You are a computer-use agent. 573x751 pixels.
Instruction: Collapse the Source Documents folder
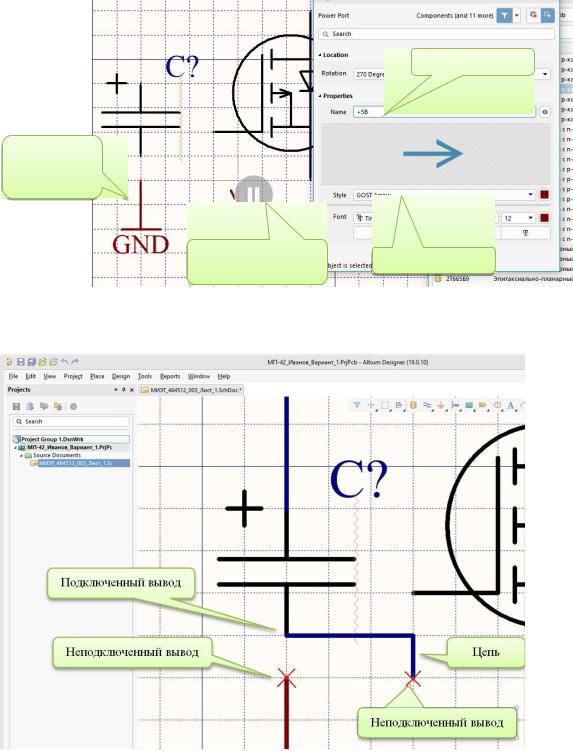[21, 455]
